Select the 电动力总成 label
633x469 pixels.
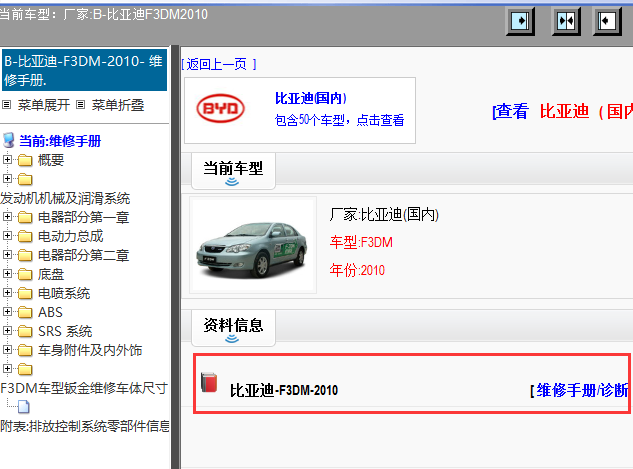(x=71, y=236)
